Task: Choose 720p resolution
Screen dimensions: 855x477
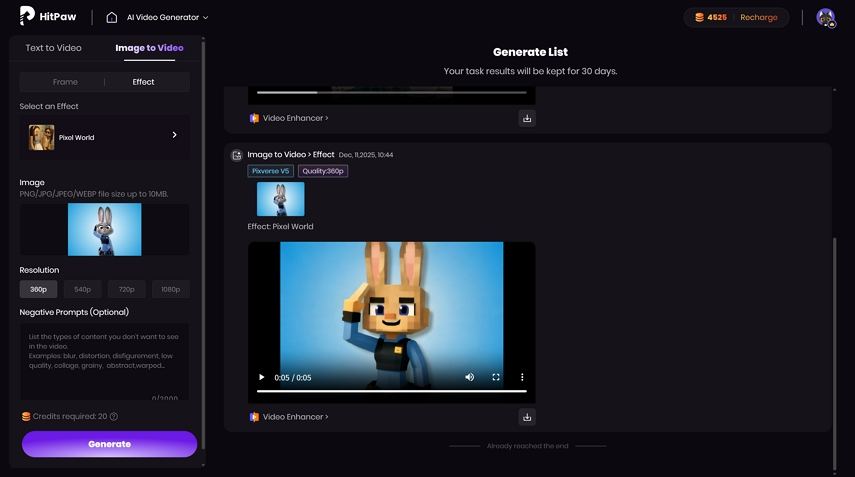Action: (127, 289)
